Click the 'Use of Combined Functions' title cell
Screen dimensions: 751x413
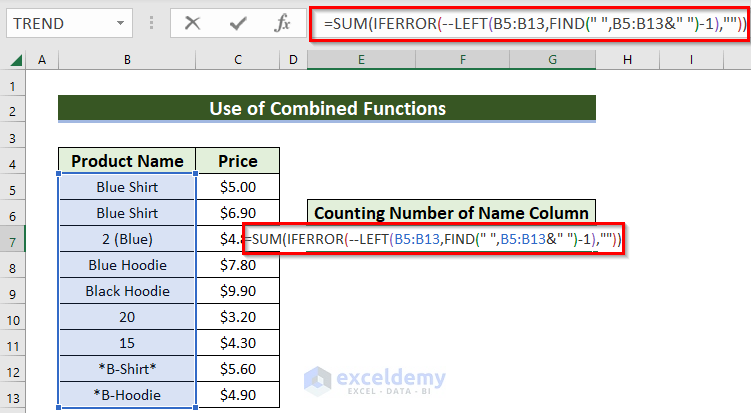pos(327,108)
